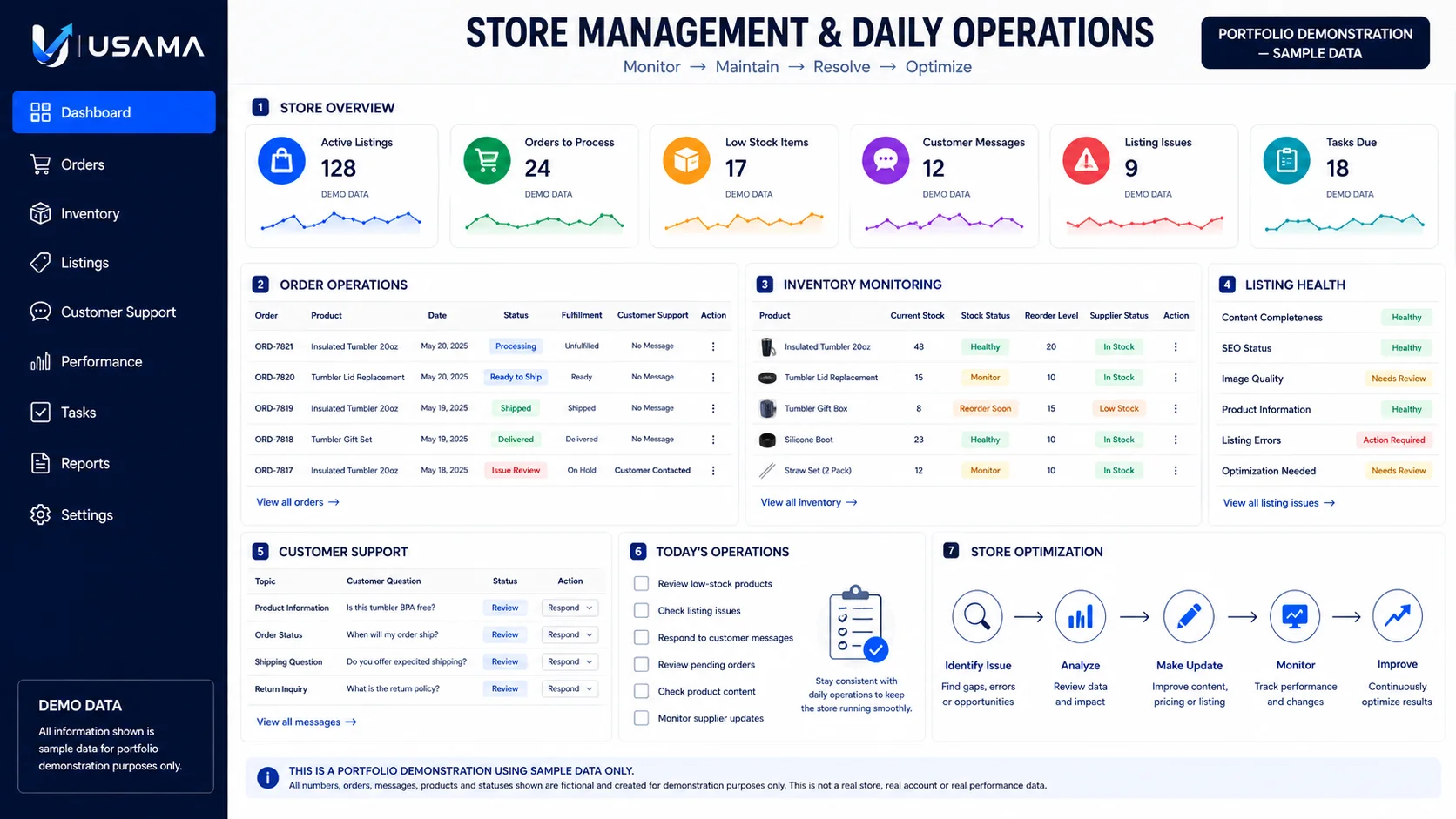The width and height of the screenshot is (1456, 819).
Task: Check the Check listing issues checkbox
Action: click(641, 611)
